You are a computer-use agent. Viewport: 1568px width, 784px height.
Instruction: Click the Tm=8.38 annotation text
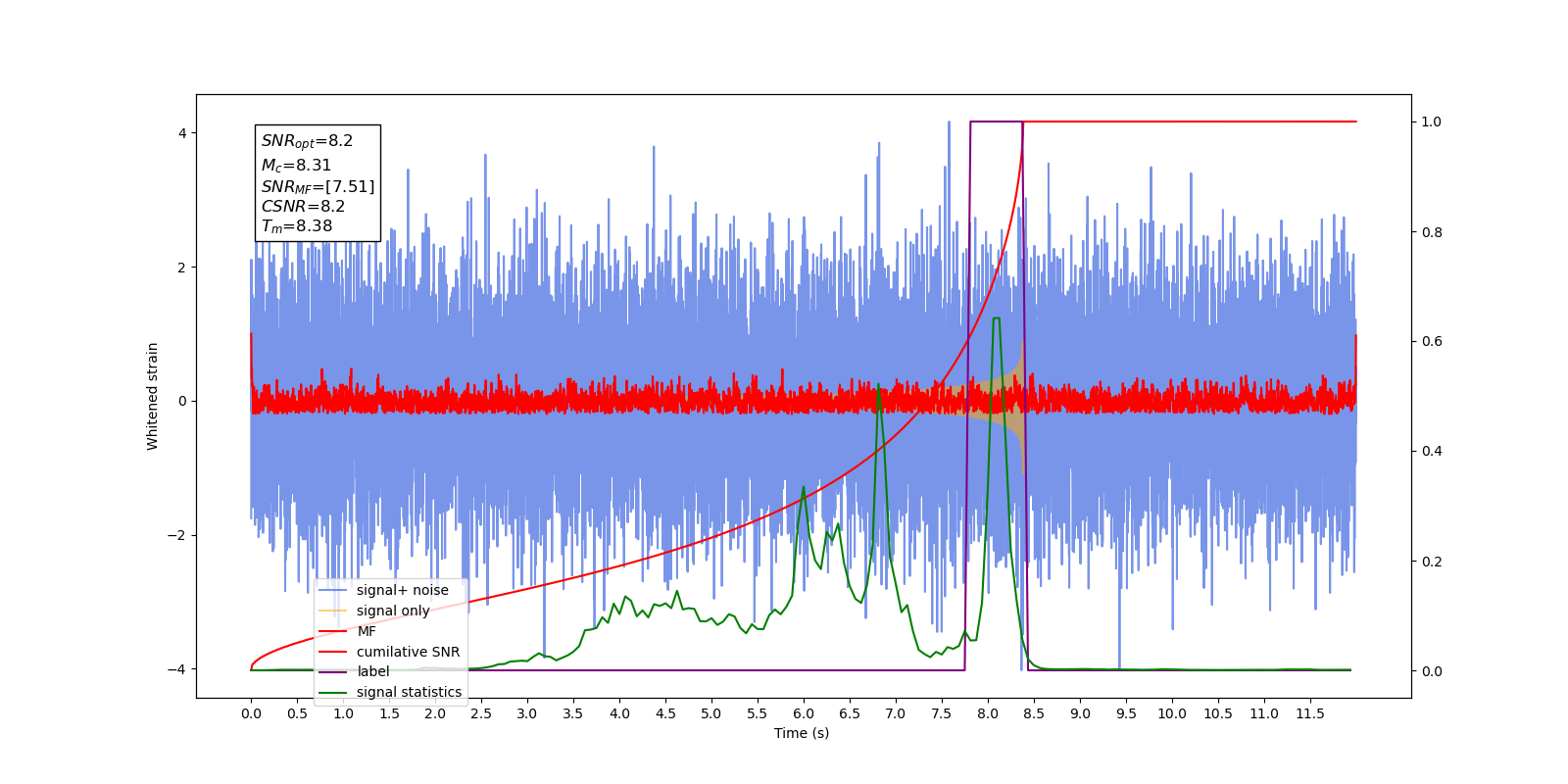[x=297, y=226]
